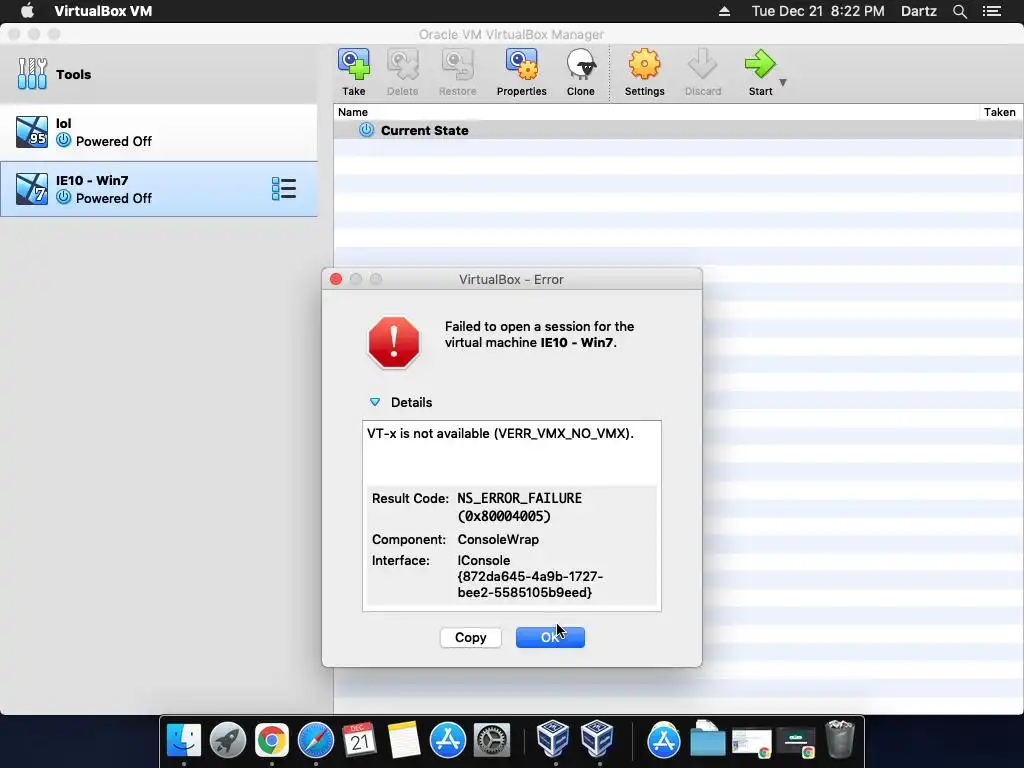Open VM Settings gear icon
This screenshot has width=1024, height=768.
(645, 65)
